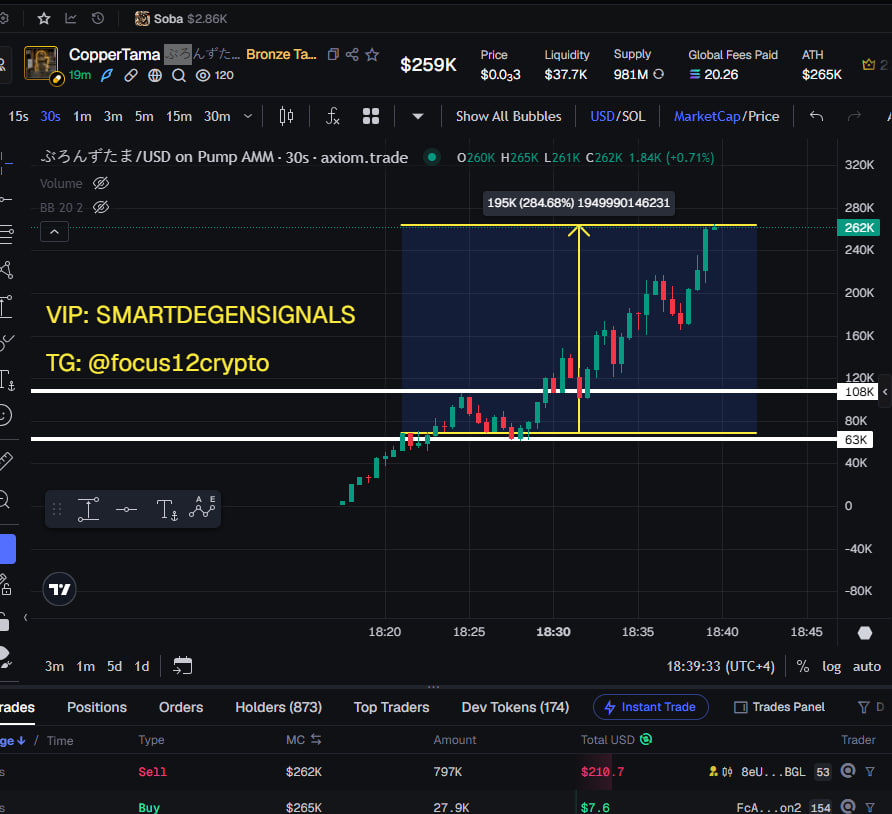Select the 1m range at chart bottom

[x=85, y=667]
